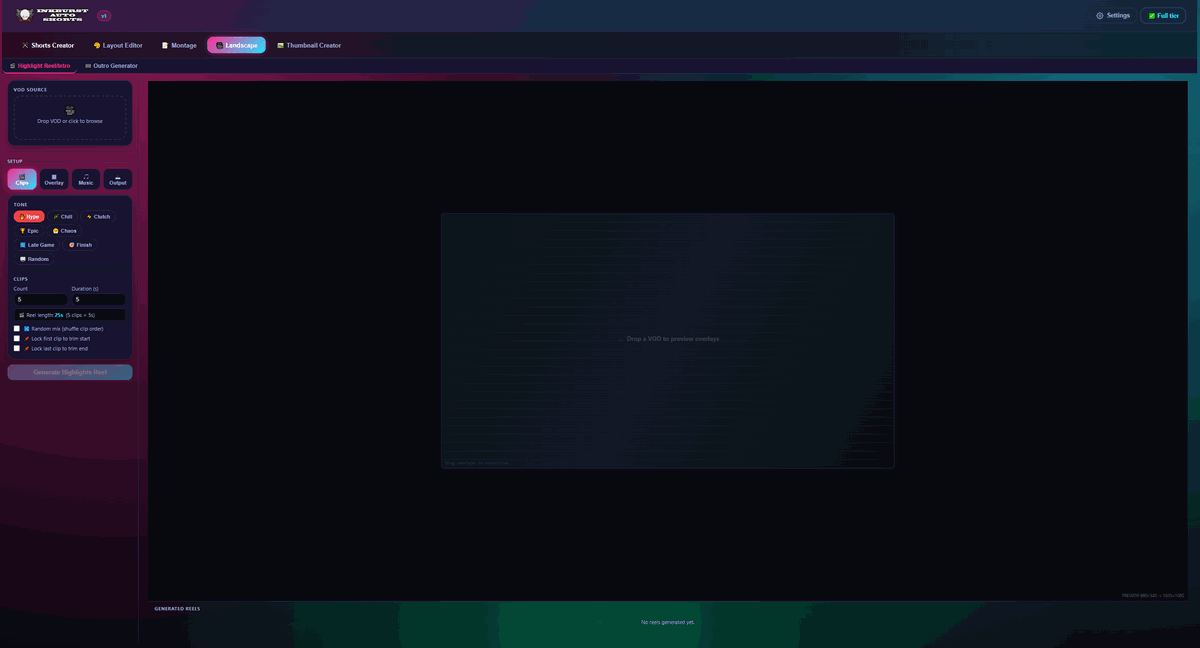The image size is (1200, 648).
Task: Click the Generate Highlights Reel button
Action: (70, 372)
